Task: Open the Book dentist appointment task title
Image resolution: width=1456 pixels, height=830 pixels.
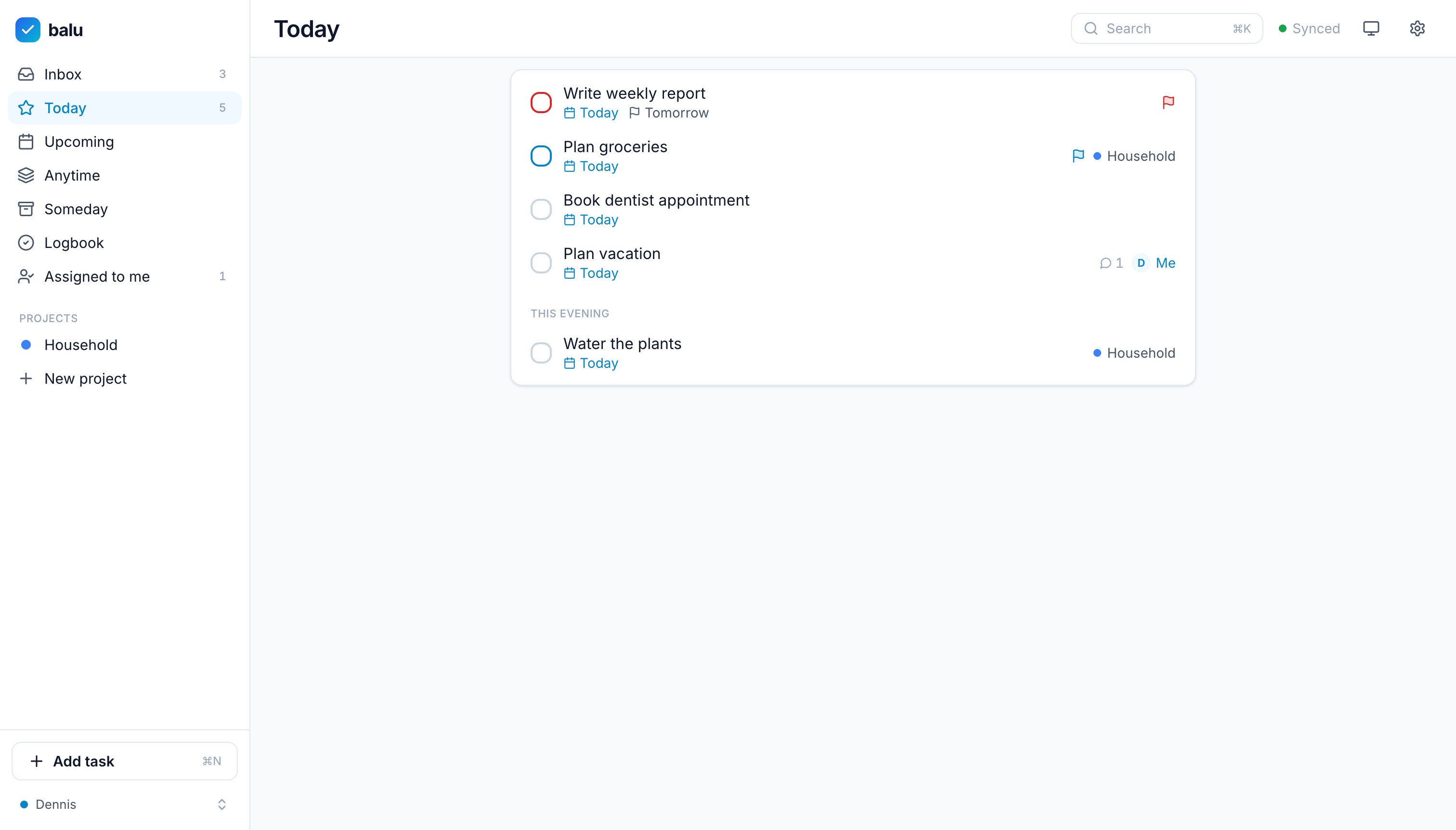Action: pos(656,200)
